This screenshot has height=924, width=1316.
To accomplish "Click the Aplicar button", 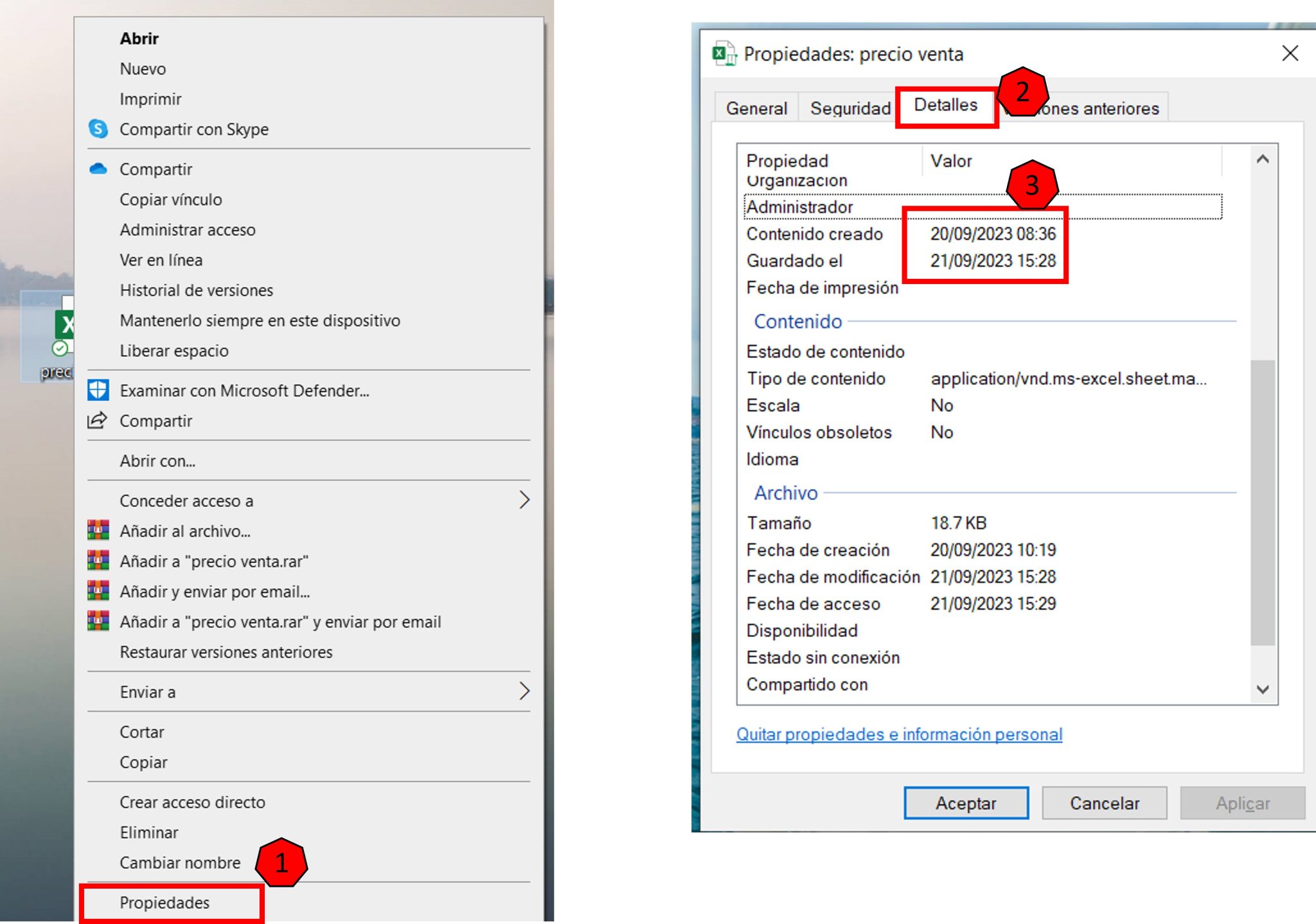I will pyautogui.click(x=1242, y=803).
